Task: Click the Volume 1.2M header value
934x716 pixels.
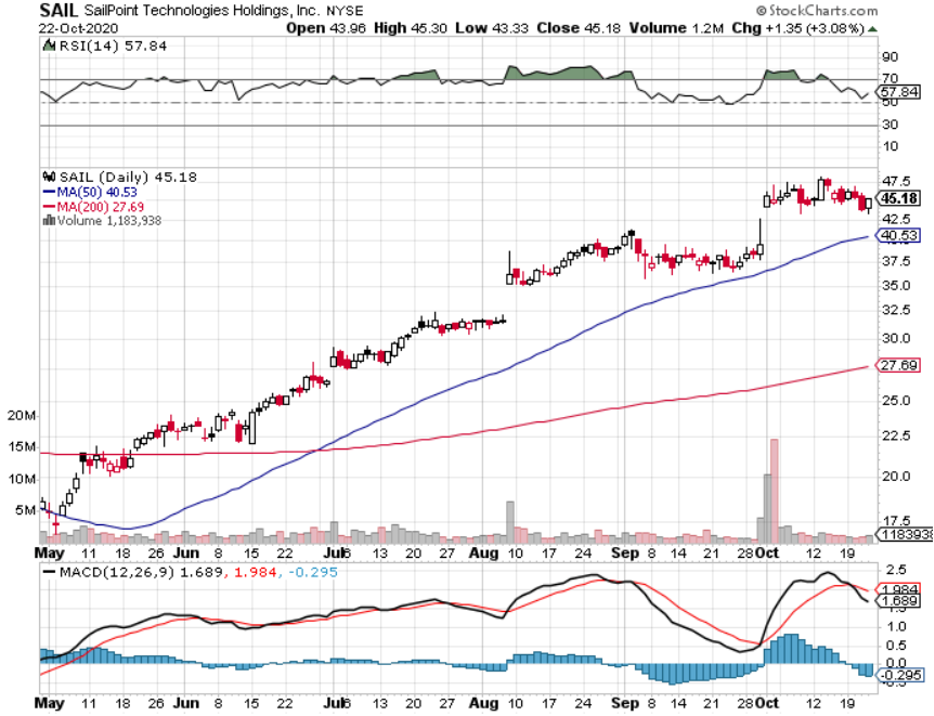Action: [676, 28]
